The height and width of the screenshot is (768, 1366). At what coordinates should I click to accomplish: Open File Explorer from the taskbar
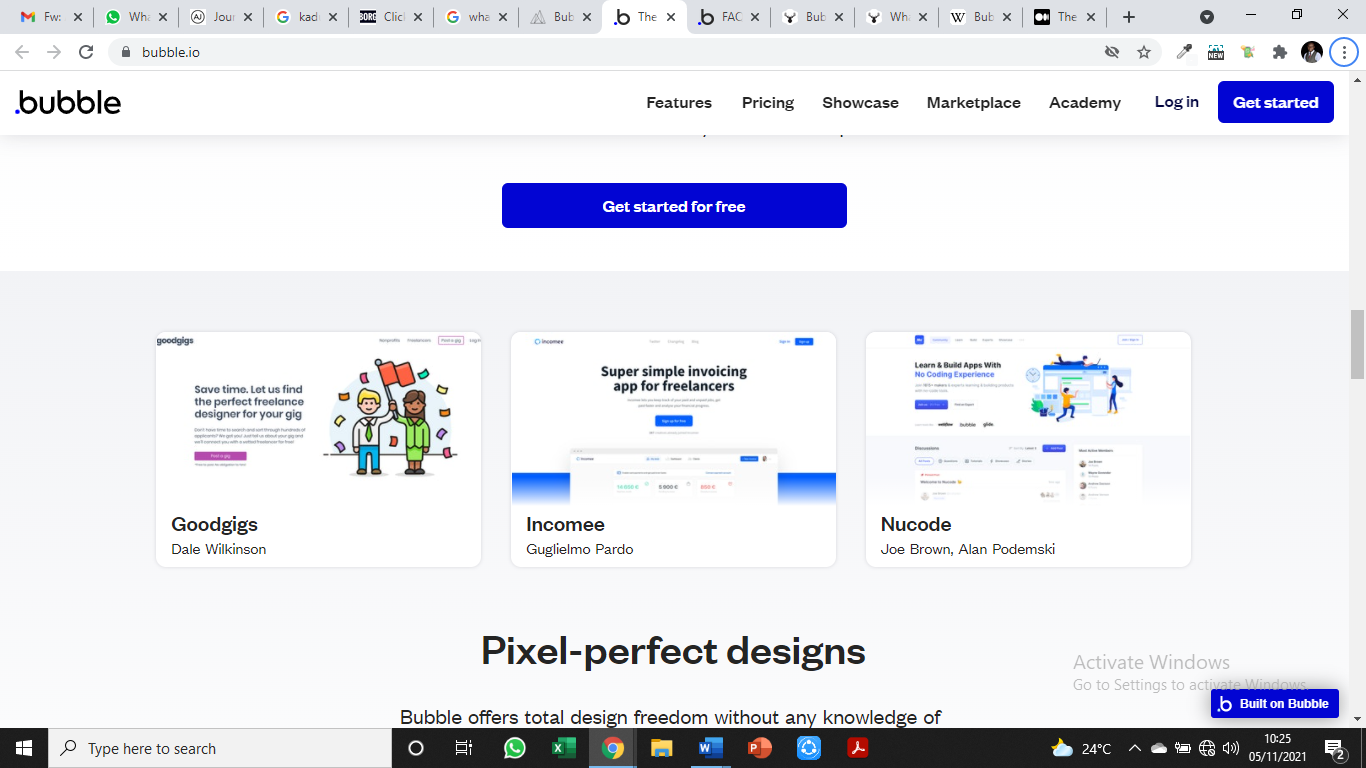point(661,748)
